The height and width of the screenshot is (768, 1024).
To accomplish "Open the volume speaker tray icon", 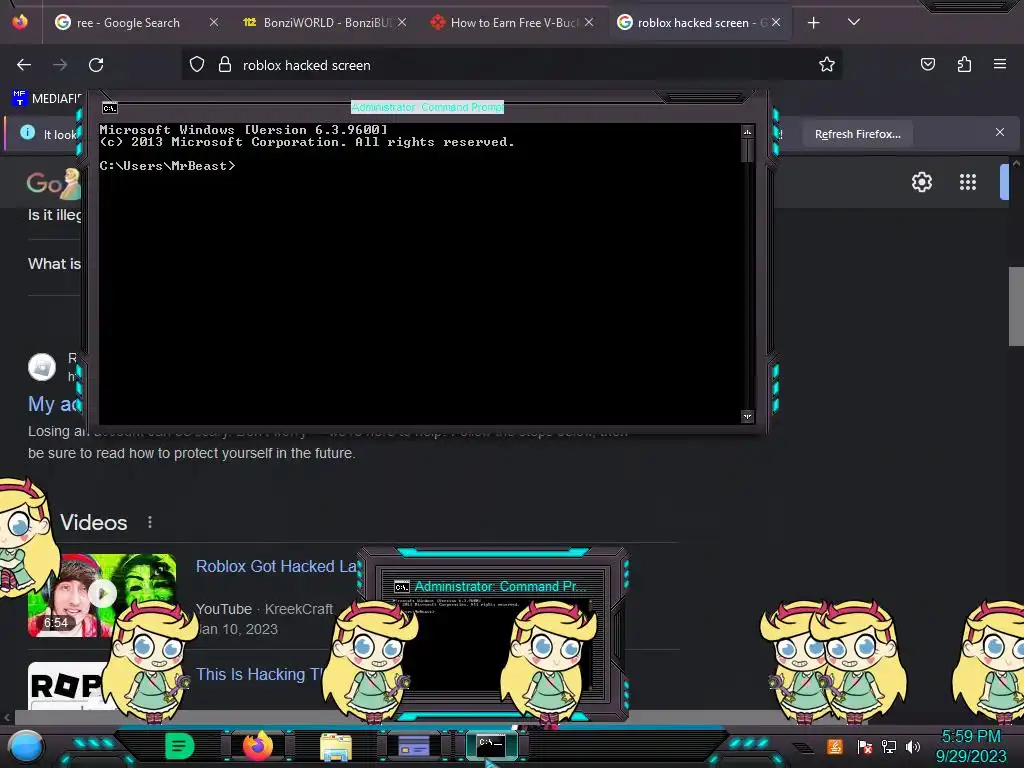I will (x=913, y=746).
